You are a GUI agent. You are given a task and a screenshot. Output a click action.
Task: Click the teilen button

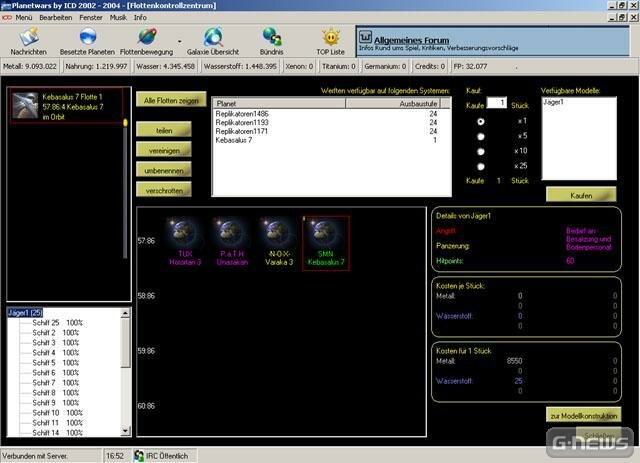pyautogui.click(x=164, y=131)
